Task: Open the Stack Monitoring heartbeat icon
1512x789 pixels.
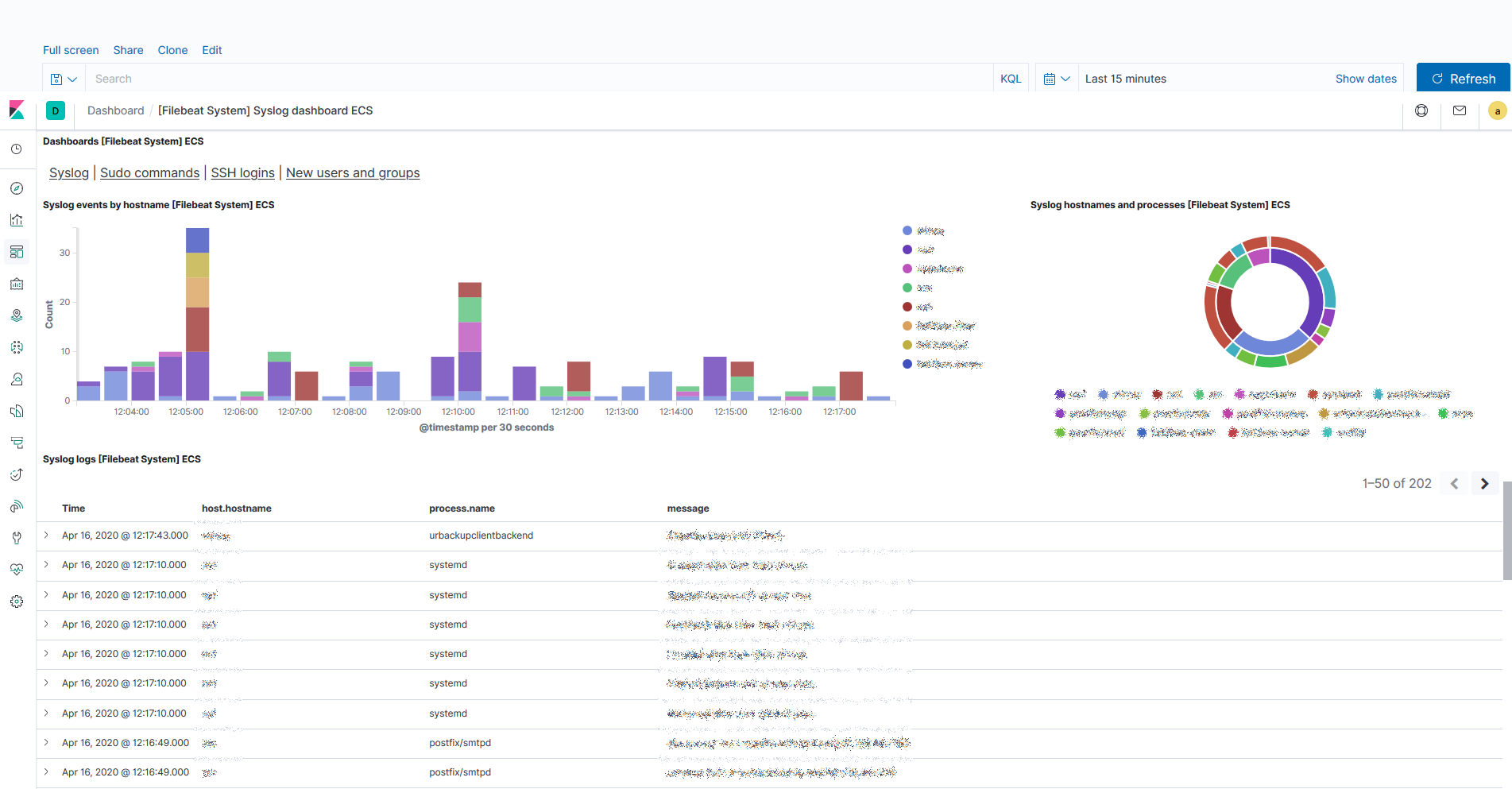Action: tap(17, 570)
